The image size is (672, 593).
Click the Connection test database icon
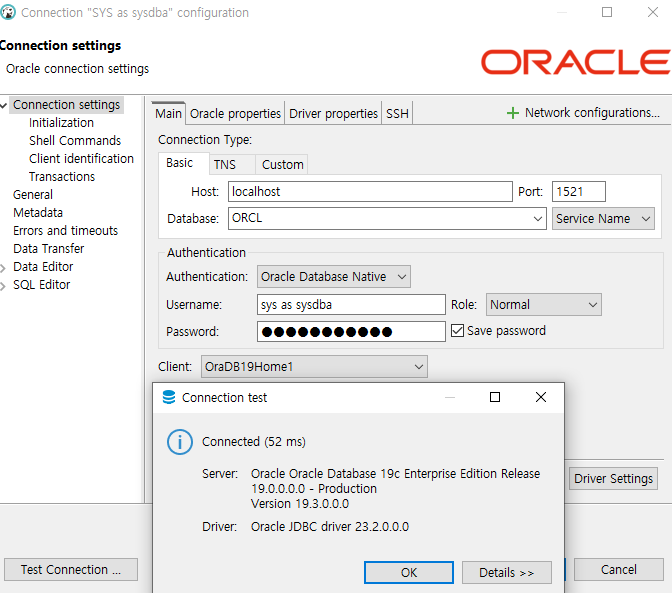click(x=169, y=397)
